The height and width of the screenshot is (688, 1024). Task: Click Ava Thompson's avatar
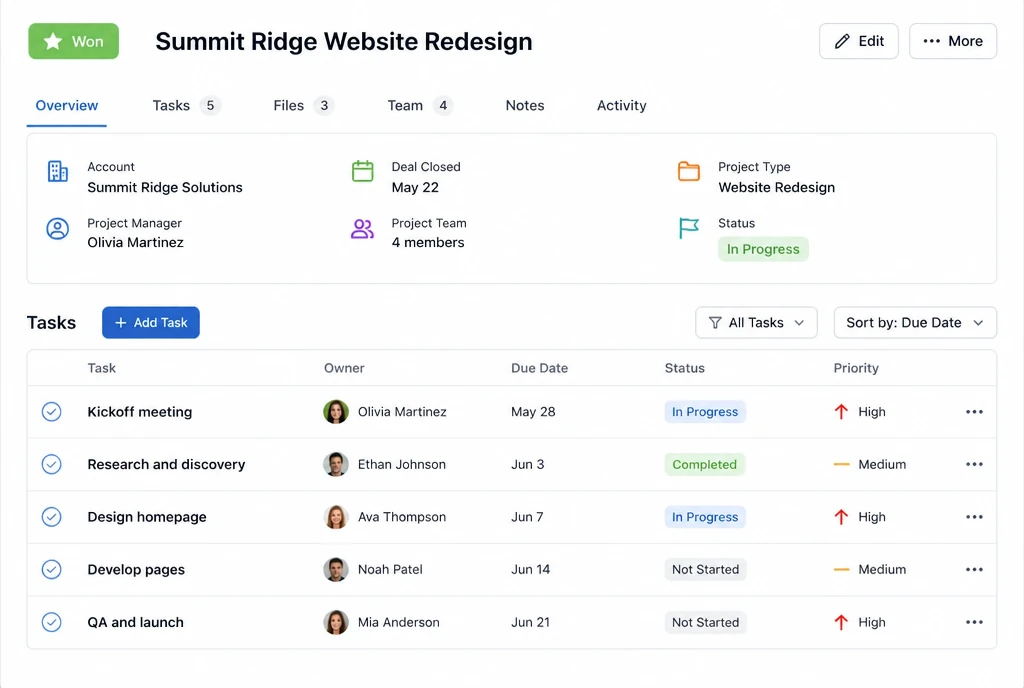tap(336, 517)
